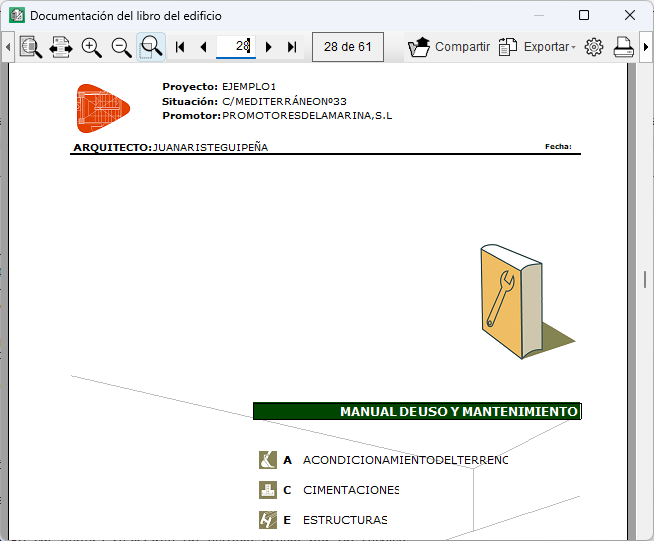Click the address 'C/MEDITERRÁNEONº33'
Screen dimensions: 654x541
tap(284, 101)
